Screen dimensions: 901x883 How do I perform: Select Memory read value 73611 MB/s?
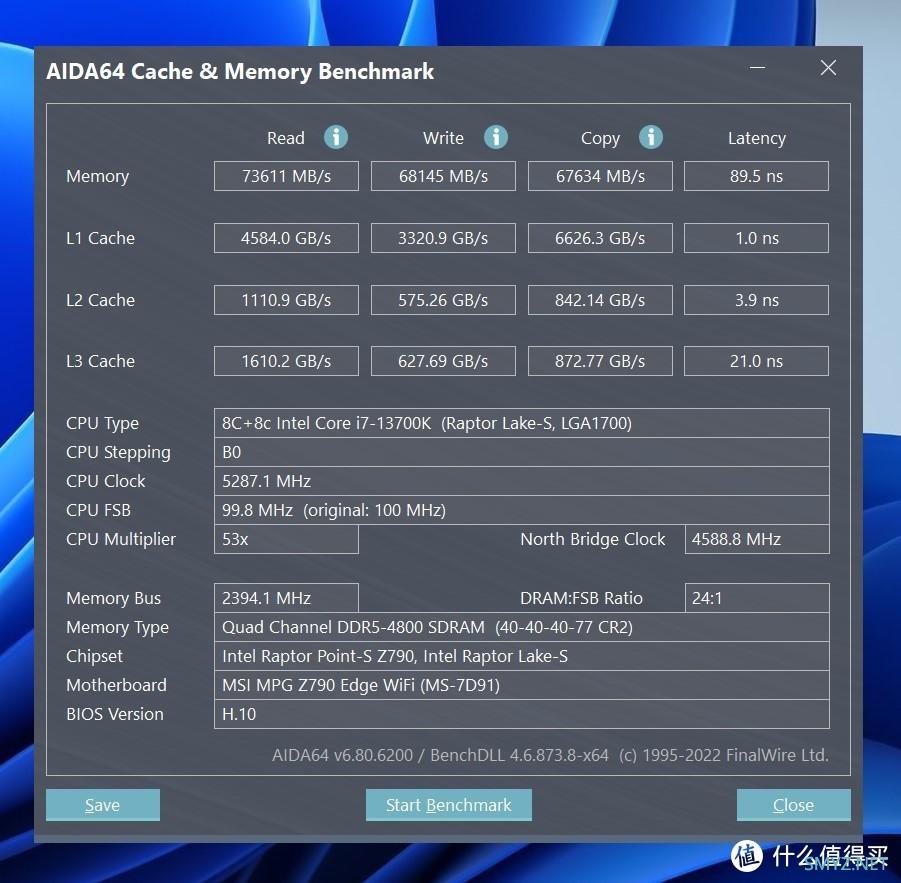point(286,176)
